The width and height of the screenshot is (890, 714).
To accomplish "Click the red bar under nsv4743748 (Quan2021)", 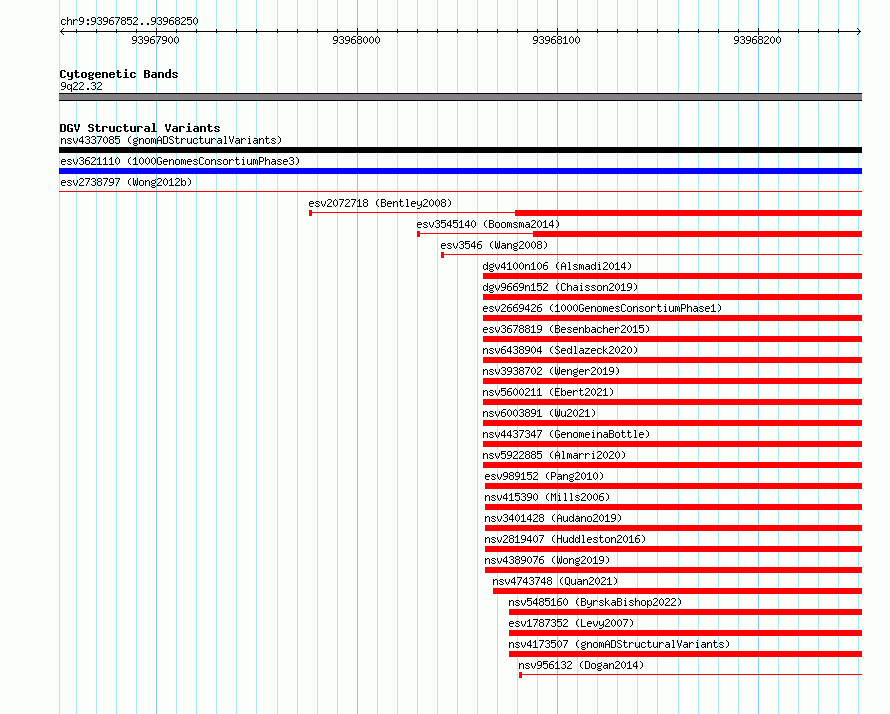I will tap(678, 591).
